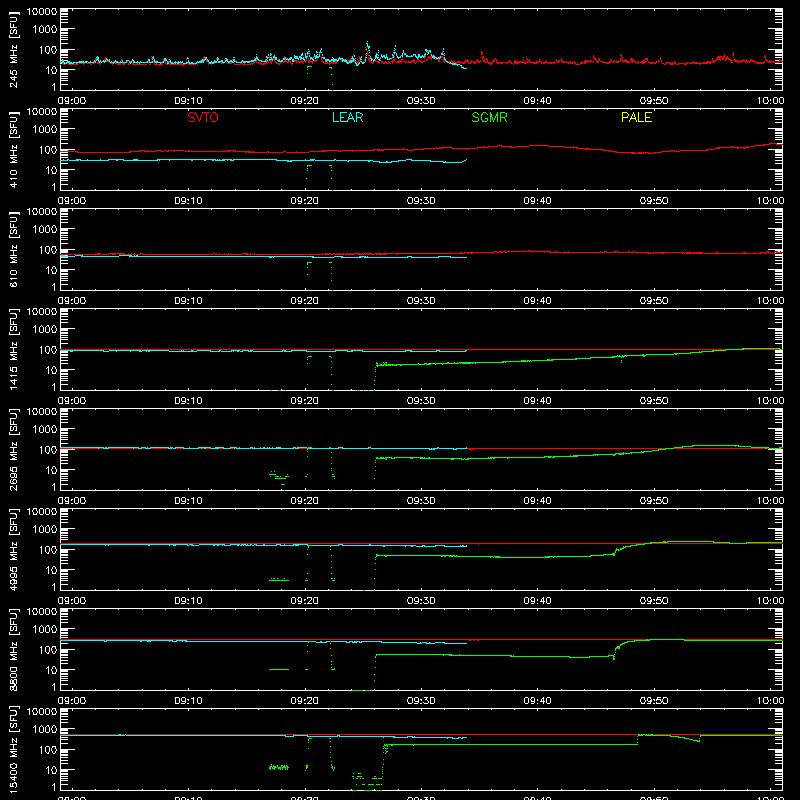Screen dimensions: 800x800
Task: Click the 10 tick label of 2695 MHz plot
Action: pos(51,470)
